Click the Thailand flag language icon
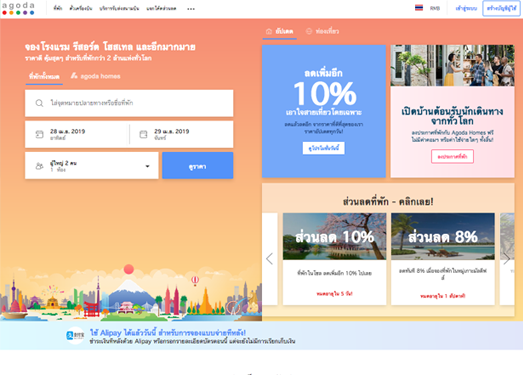 click(419, 8)
